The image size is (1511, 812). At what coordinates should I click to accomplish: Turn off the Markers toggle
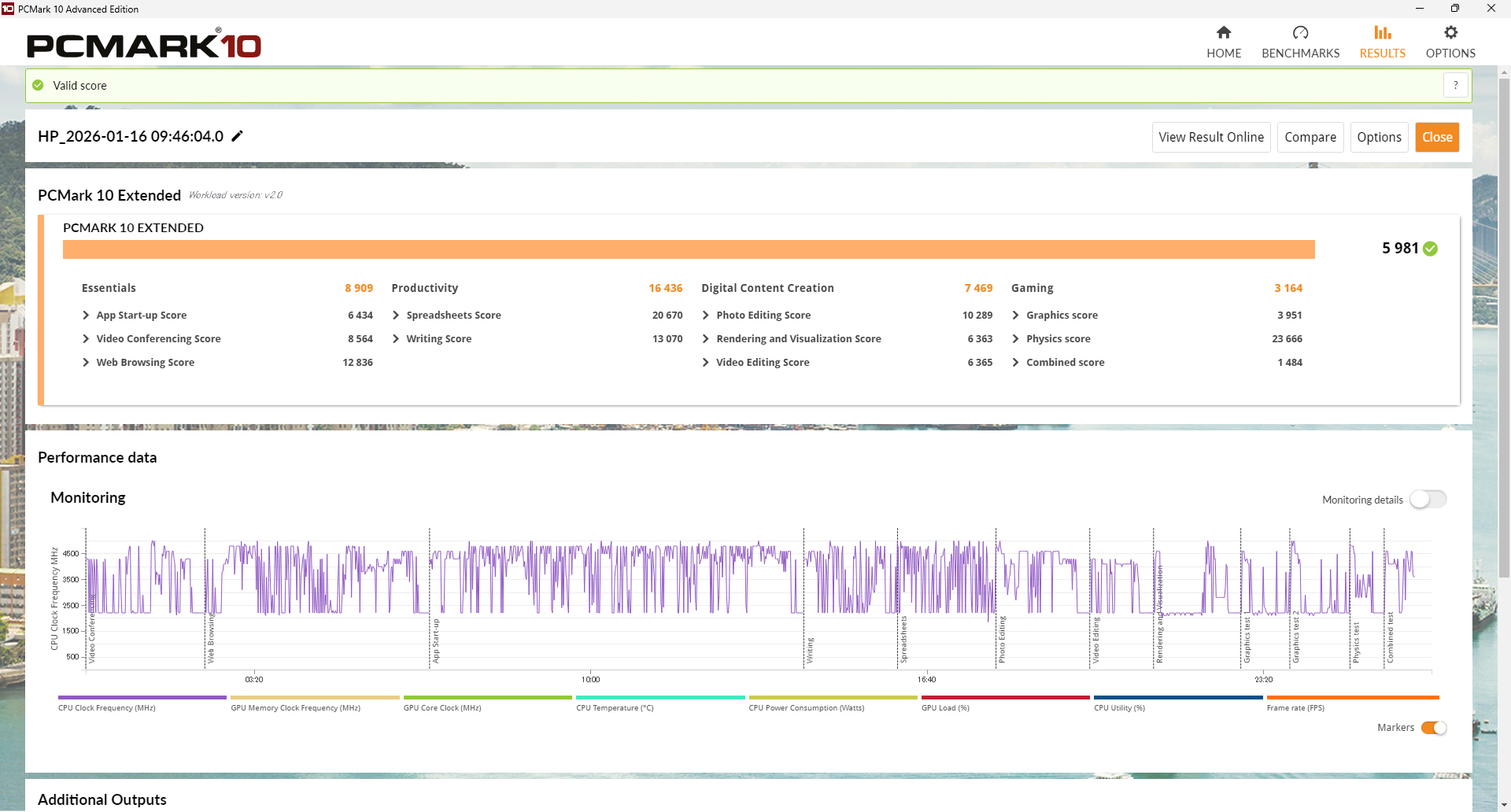click(1433, 728)
